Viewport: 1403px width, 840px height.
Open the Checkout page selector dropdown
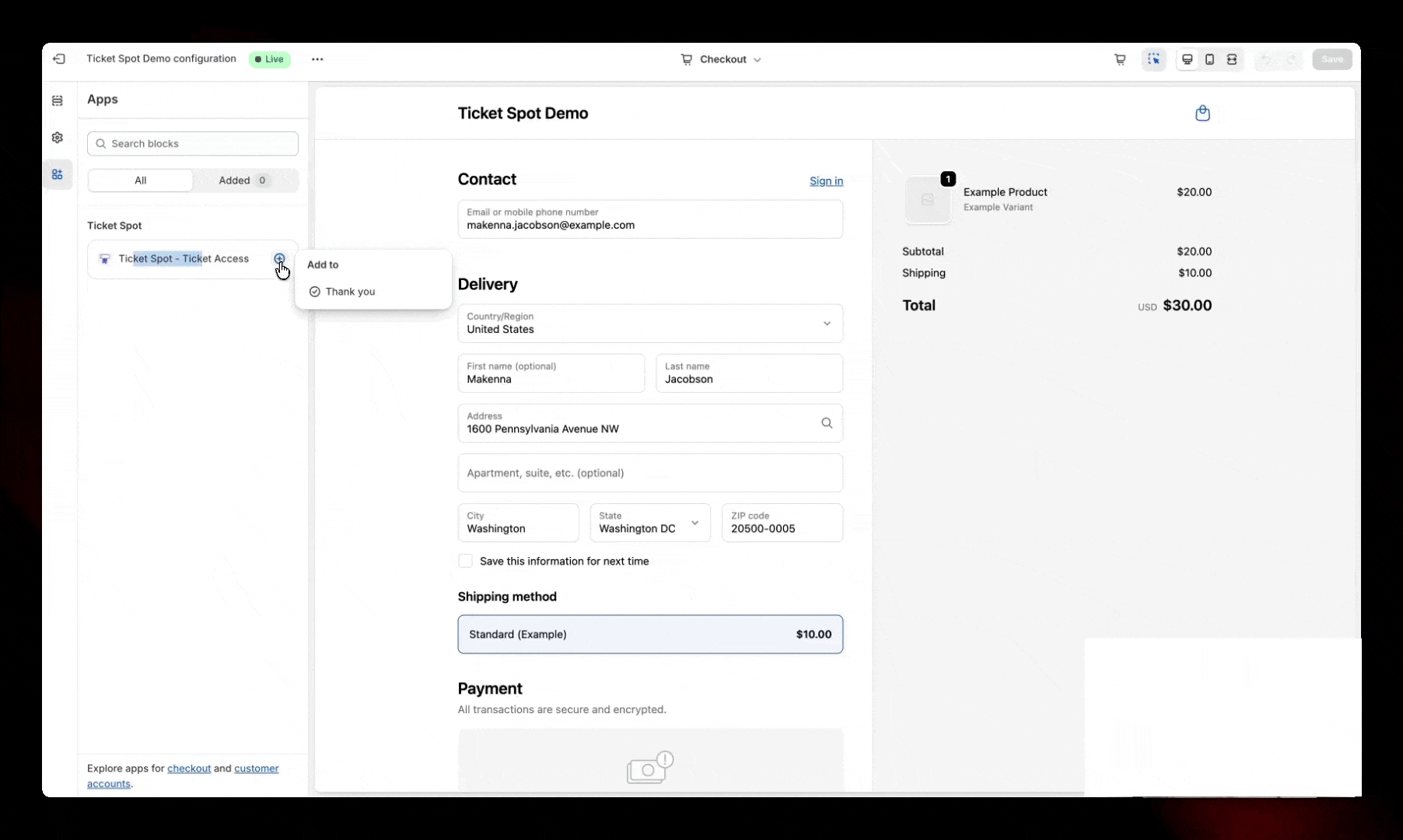pos(721,59)
